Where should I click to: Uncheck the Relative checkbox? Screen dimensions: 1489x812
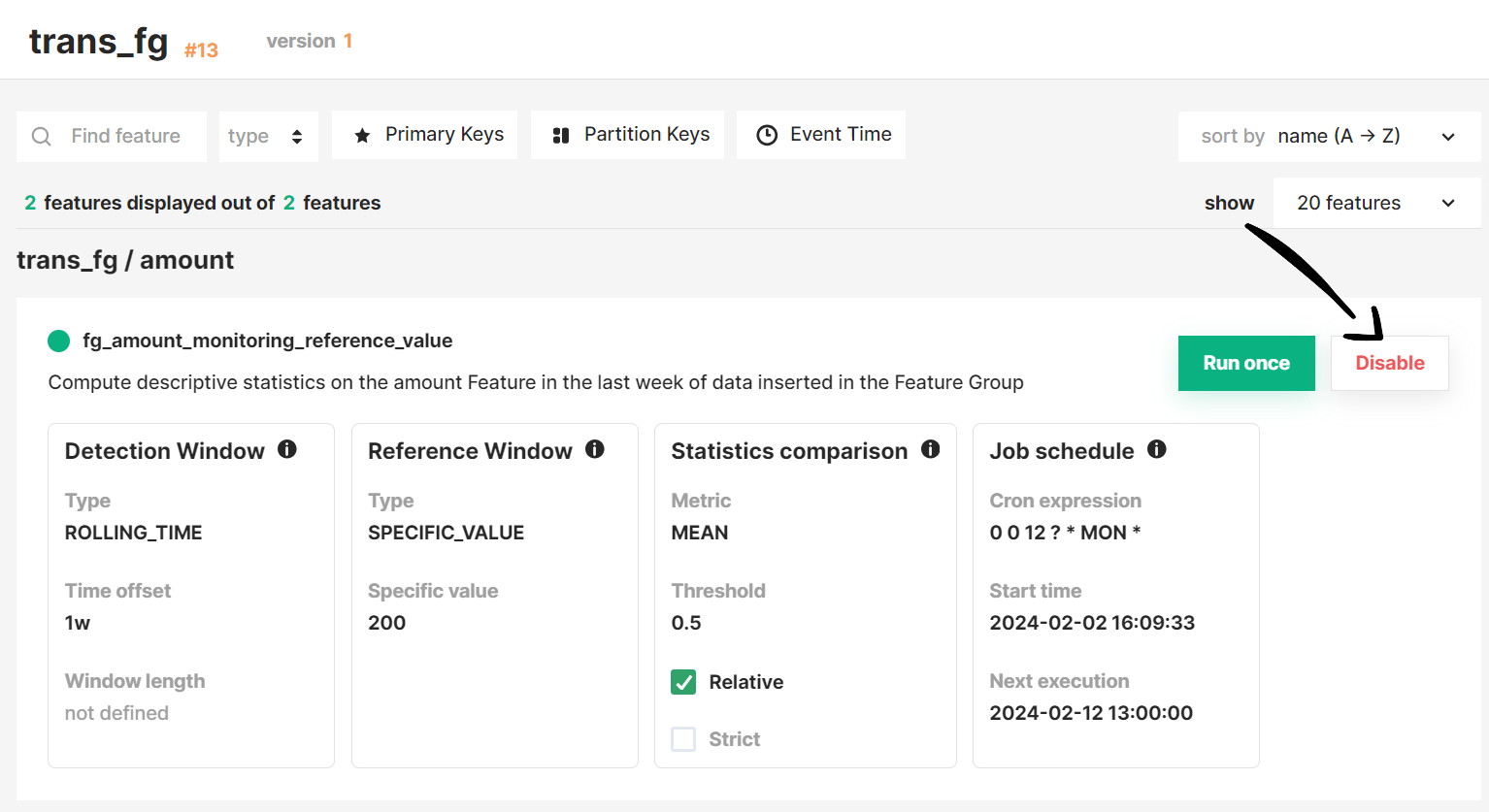coord(683,682)
